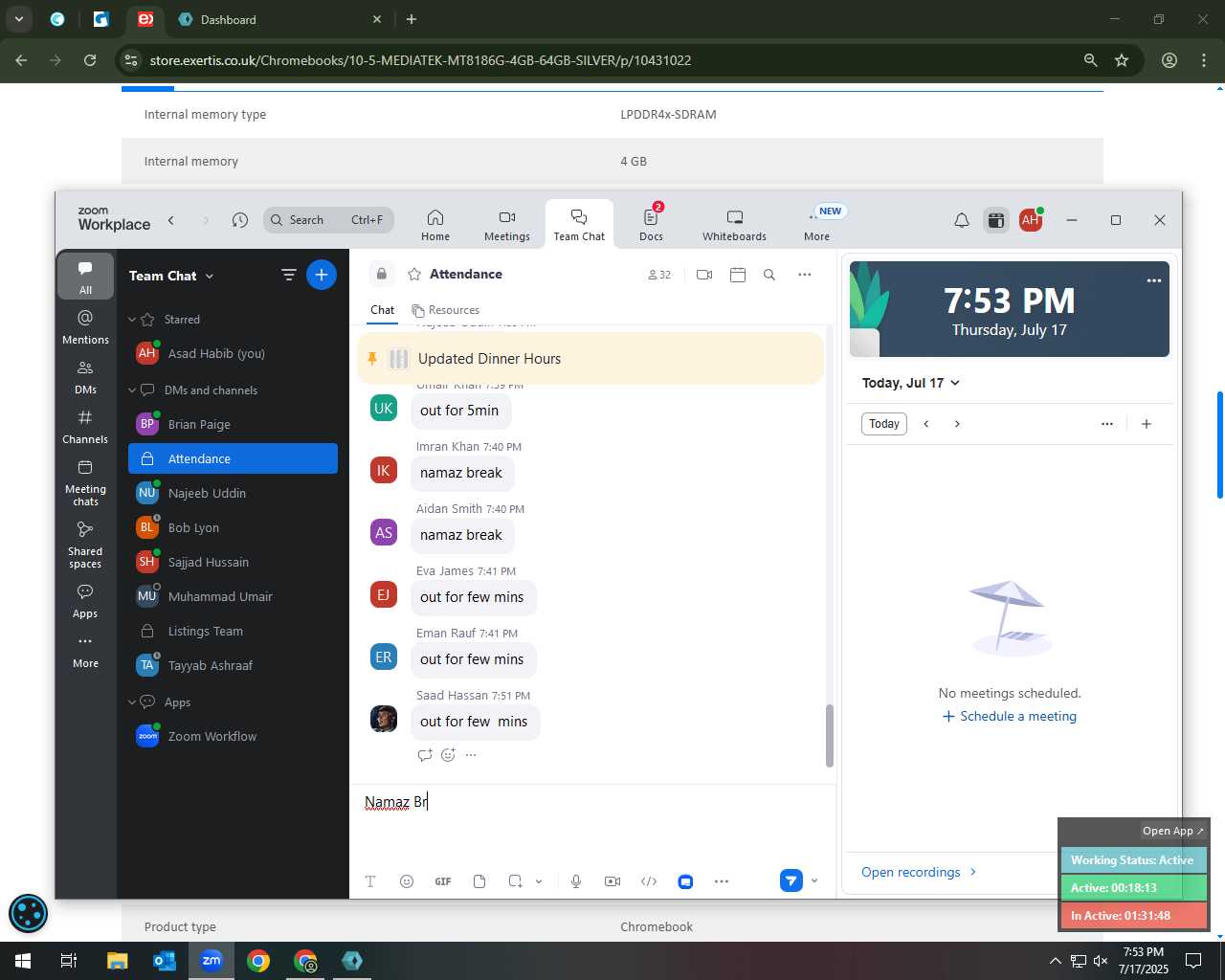This screenshot has height=980, width=1225.
Task: Collapse the Starred section
Action: [x=133, y=320]
